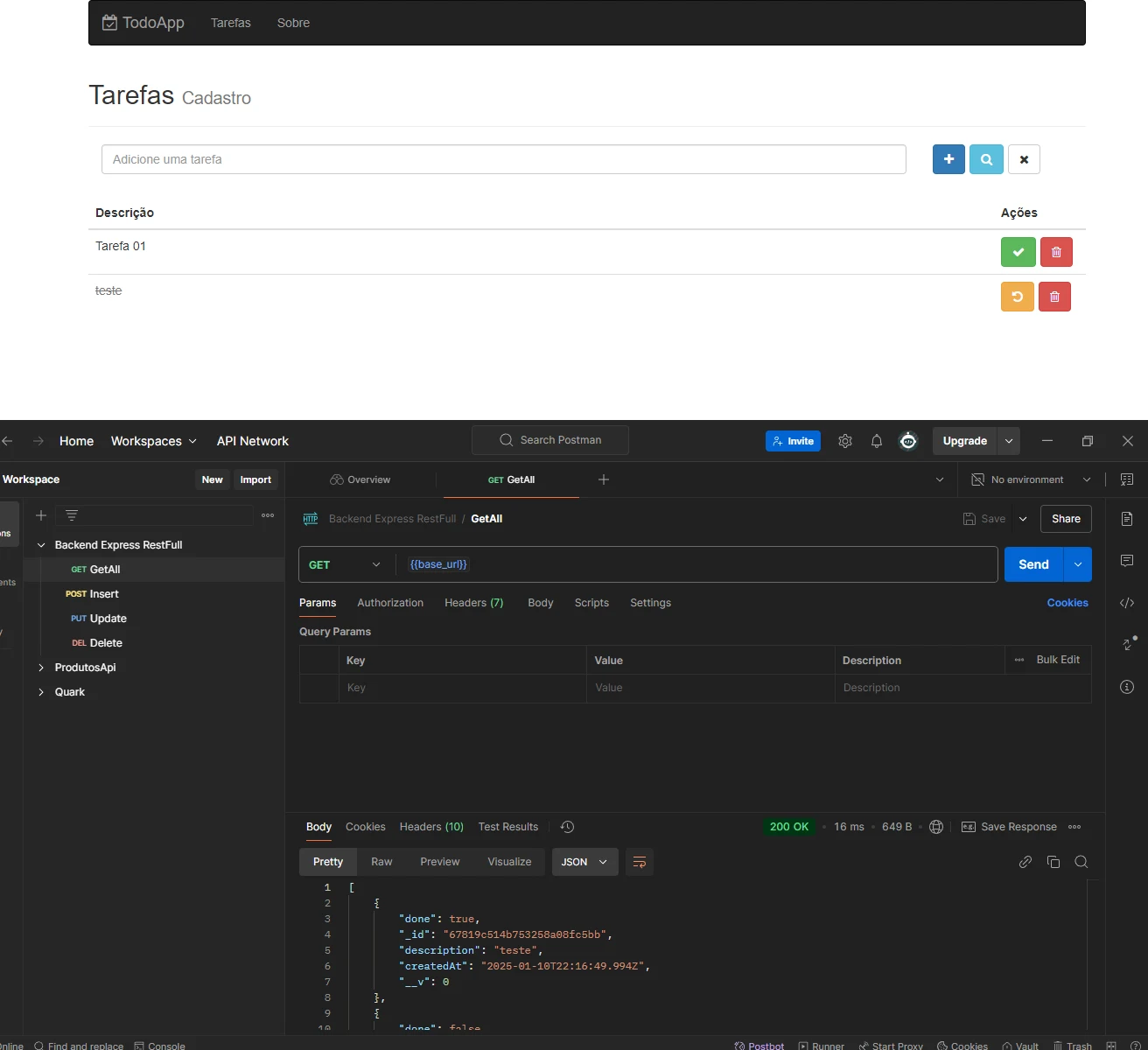Click the magnifier search tasks button
Viewport: 1148px width, 1050px height.
tap(986, 159)
